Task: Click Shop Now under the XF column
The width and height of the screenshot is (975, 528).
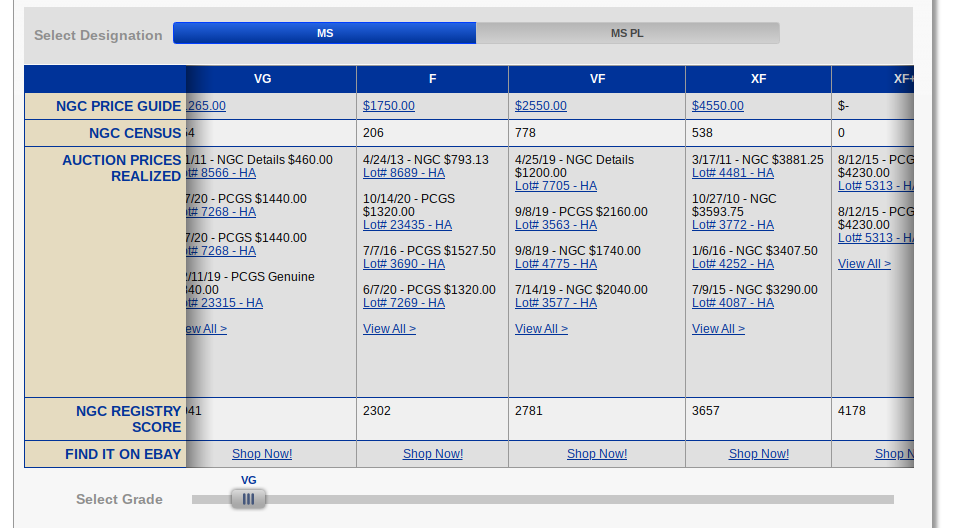Action: pos(759,454)
